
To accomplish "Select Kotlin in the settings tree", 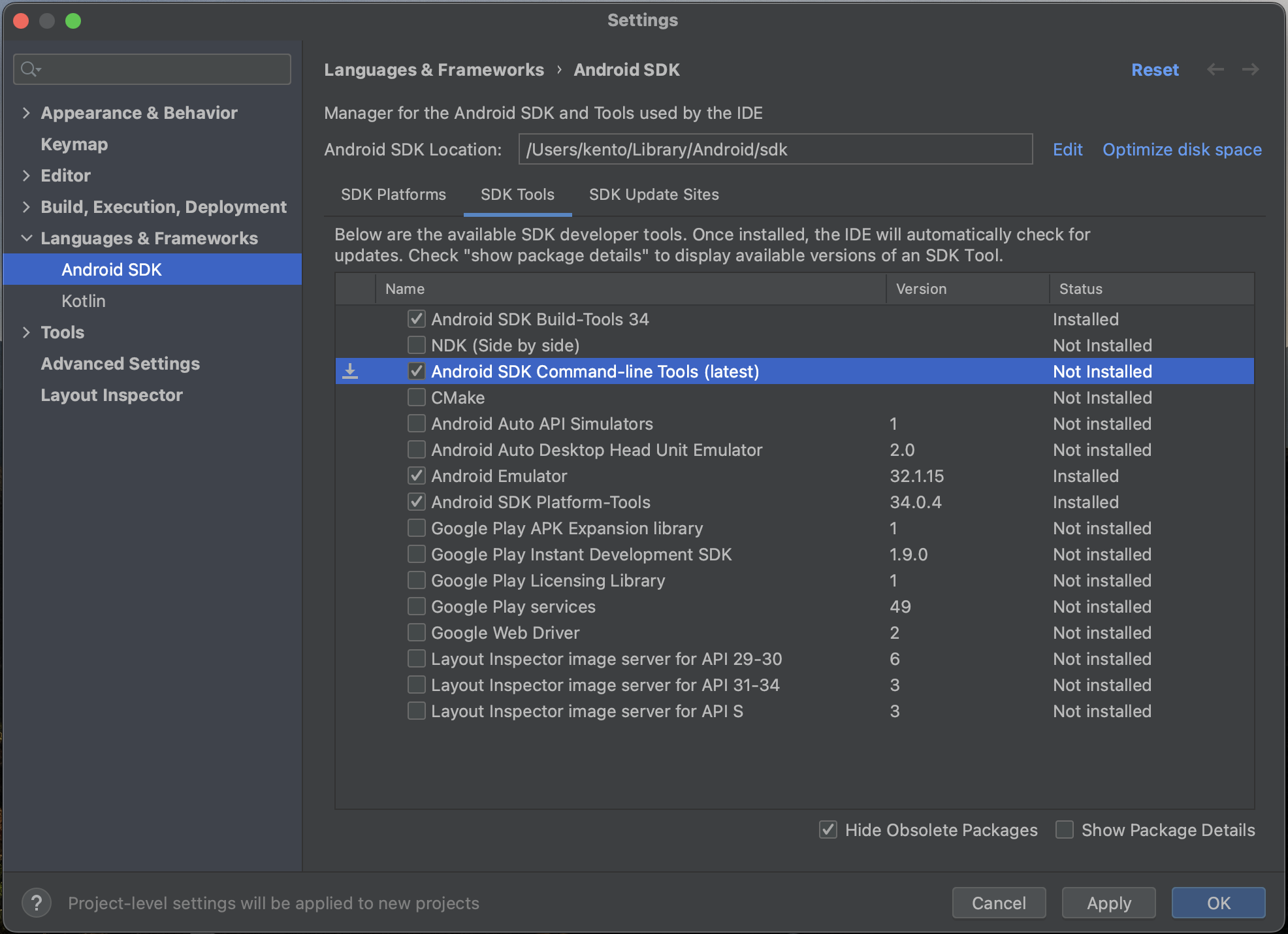I will pyautogui.click(x=83, y=301).
